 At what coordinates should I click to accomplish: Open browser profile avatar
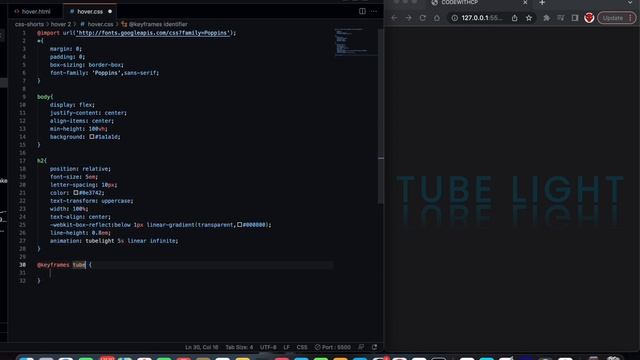589,18
